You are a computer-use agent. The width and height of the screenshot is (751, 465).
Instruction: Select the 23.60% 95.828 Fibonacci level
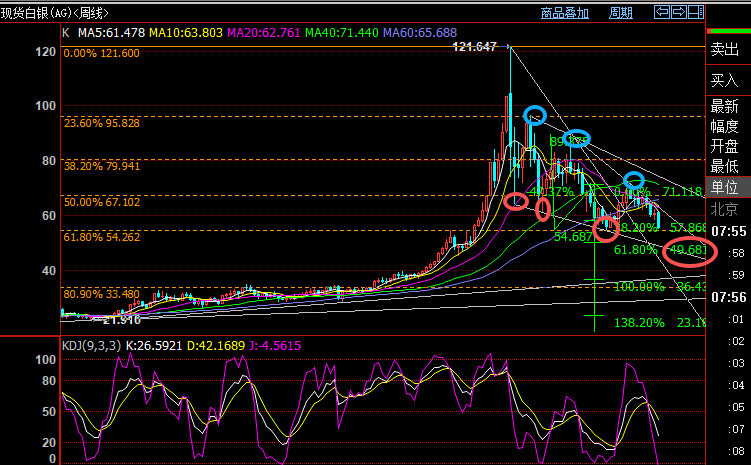coord(102,123)
